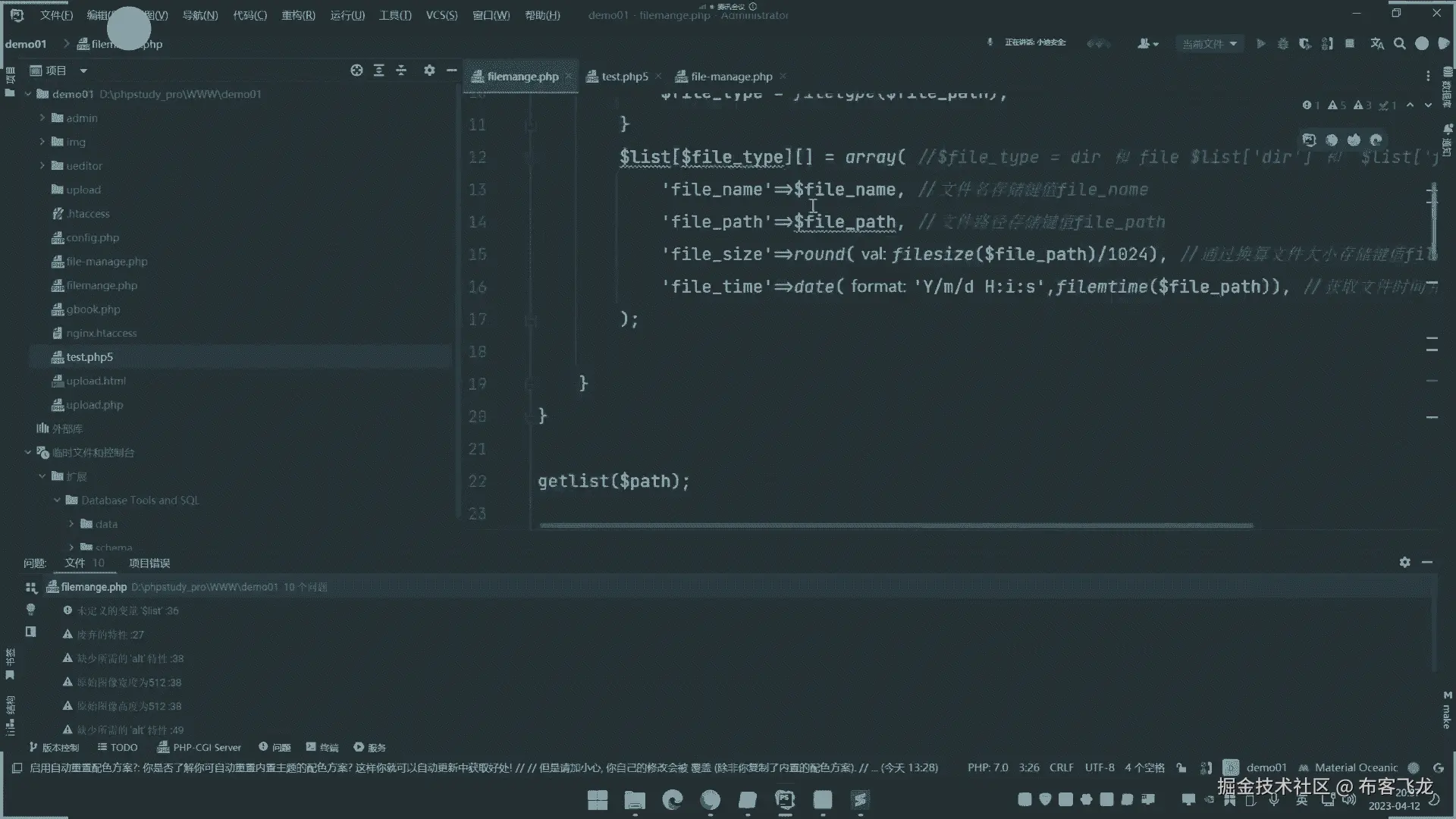Image resolution: width=1456 pixels, height=819 pixels.
Task: Click the editor horizontal scrollbar
Action: pos(895,525)
